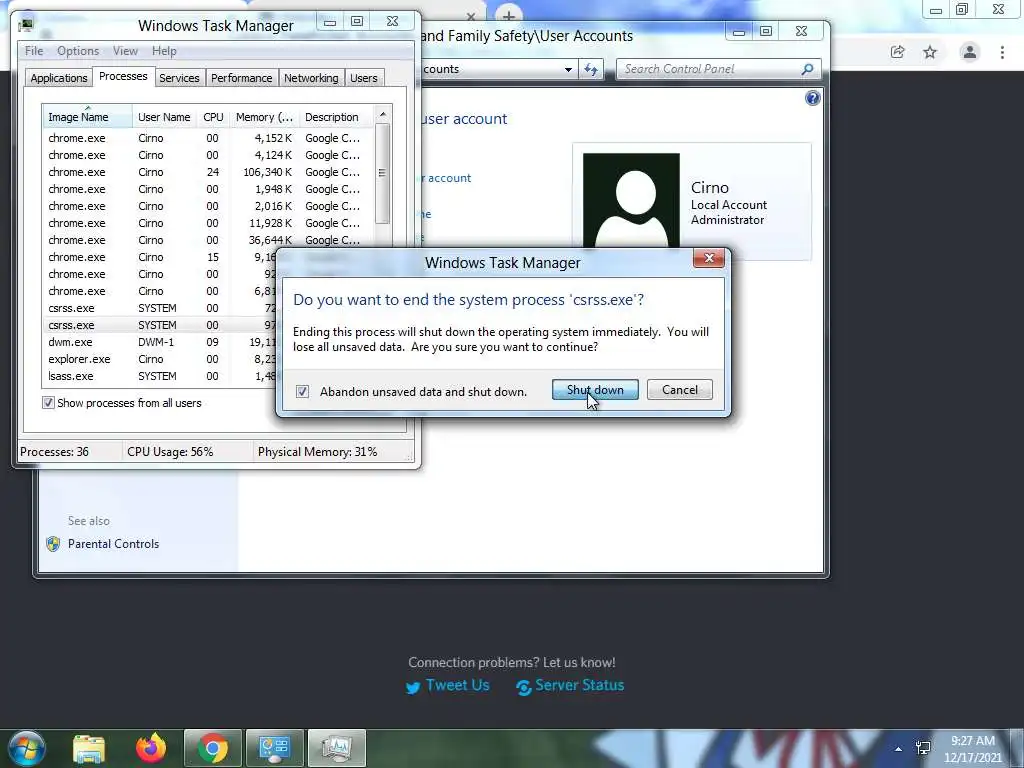Click the Shut down button in dialog
This screenshot has height=768, width=1024.
coord(595,390)
